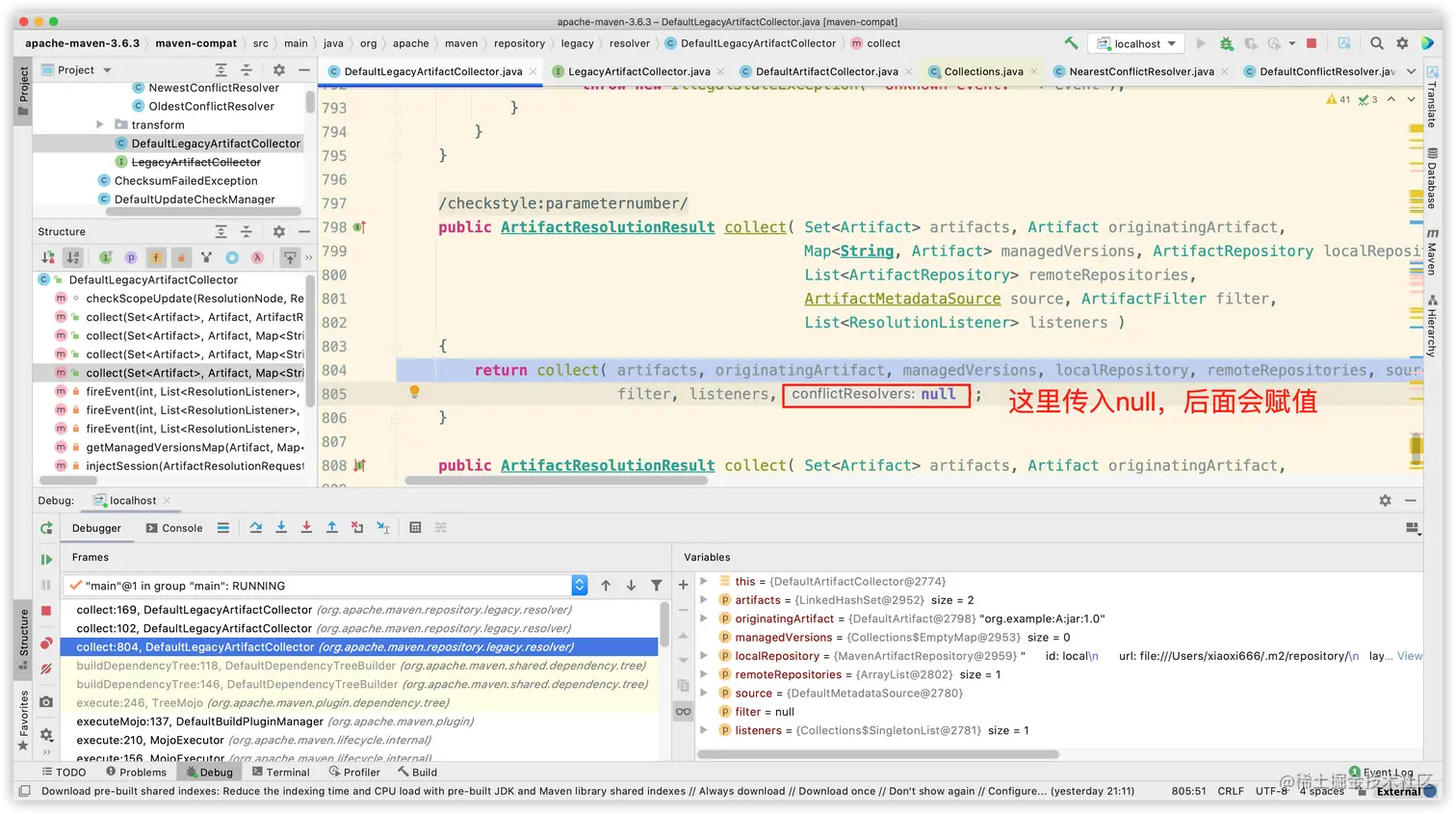Toggle Show Inherited in Structure toolbar

click(106, 257)
